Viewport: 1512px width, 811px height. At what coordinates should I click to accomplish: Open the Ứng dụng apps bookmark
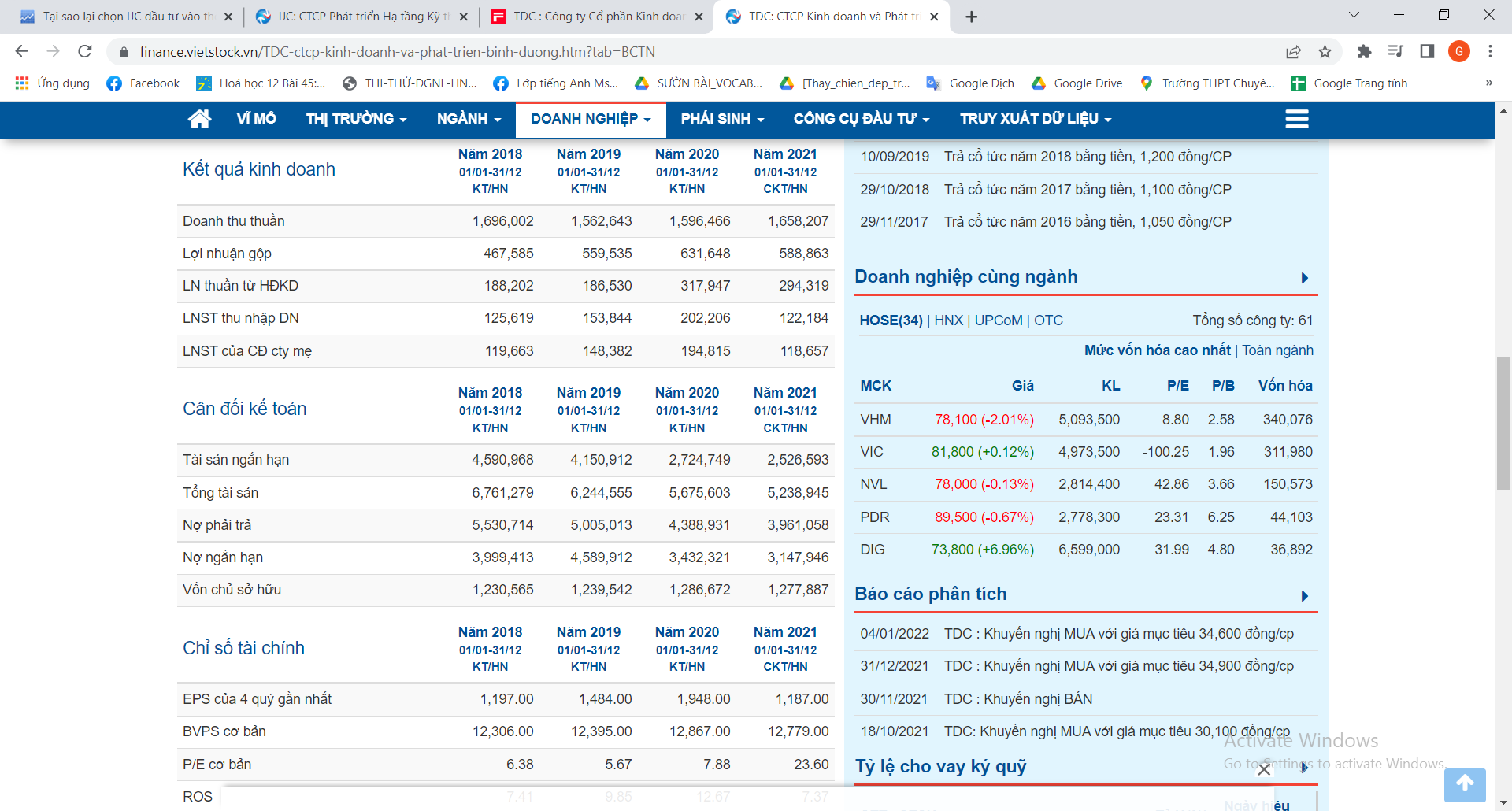pos(52,83)
